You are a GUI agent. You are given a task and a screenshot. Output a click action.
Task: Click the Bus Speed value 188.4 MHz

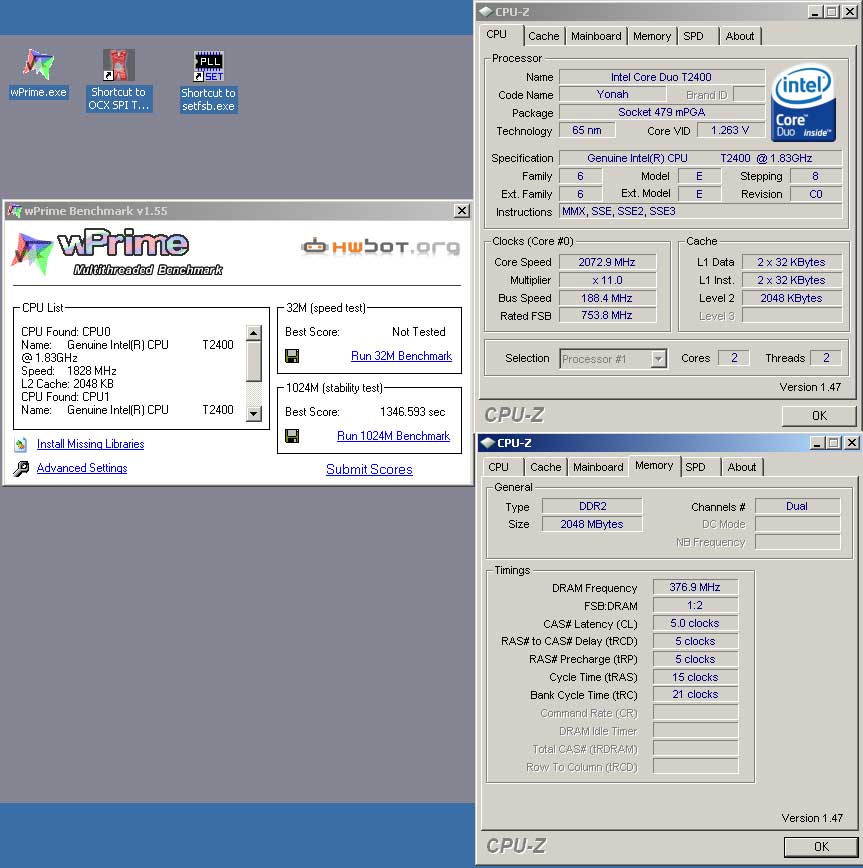coord(607,298)
